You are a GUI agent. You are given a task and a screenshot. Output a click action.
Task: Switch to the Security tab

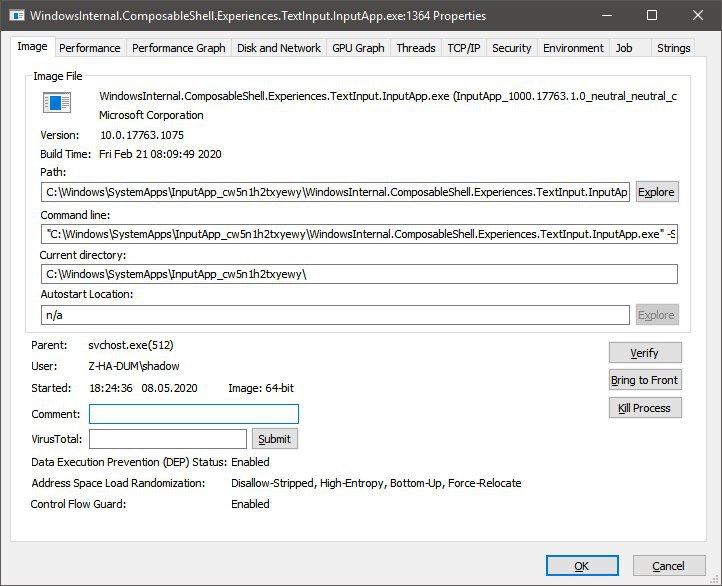(x=512, y=48)
